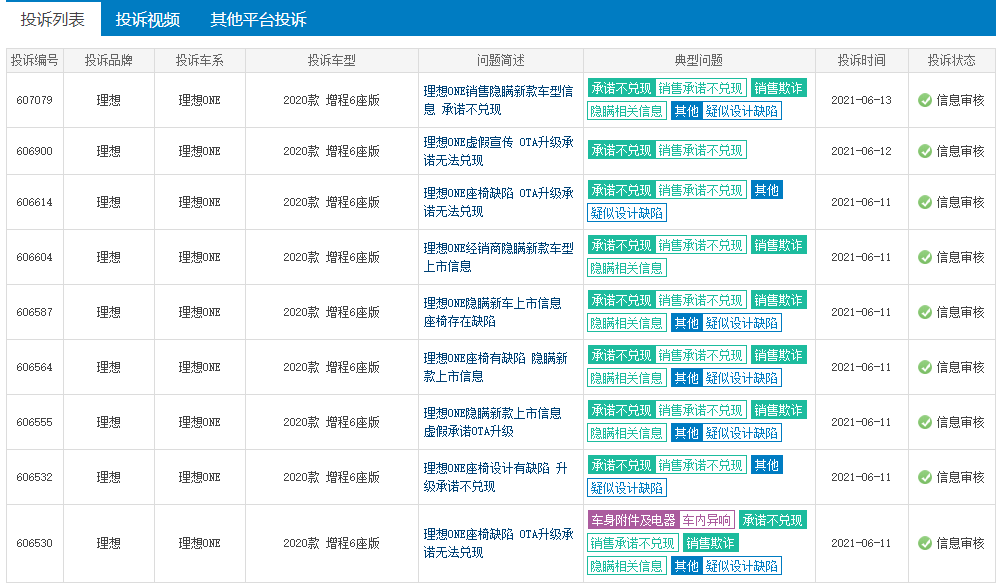Open complaint 理想ONE隐瞒新车上市信息 座椅存在缺陷

pyautogui.click(x=492, y=312)
